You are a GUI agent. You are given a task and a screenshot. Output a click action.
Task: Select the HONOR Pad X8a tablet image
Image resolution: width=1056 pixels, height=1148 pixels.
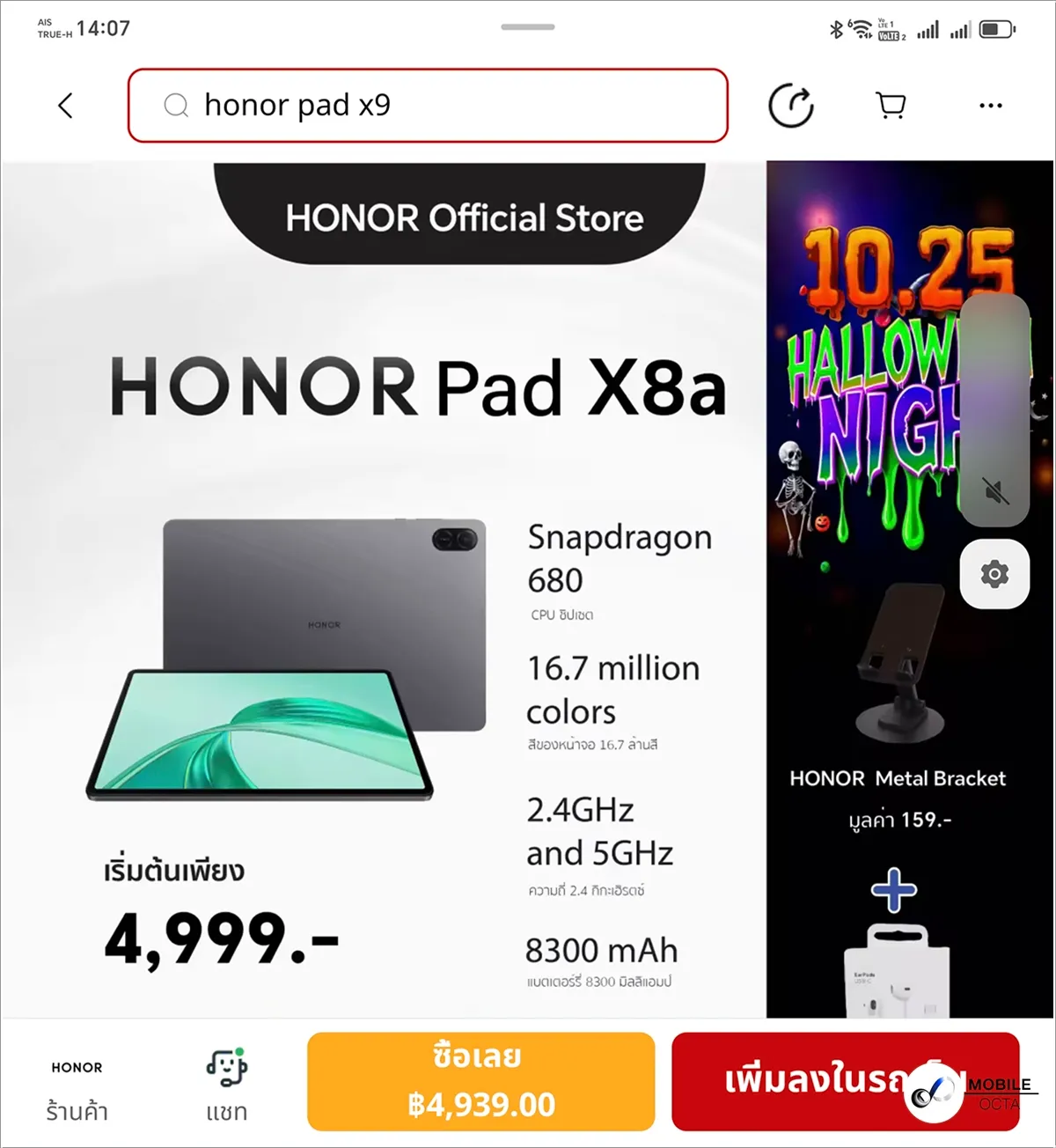pyautogui.click(x=286, y=659)
